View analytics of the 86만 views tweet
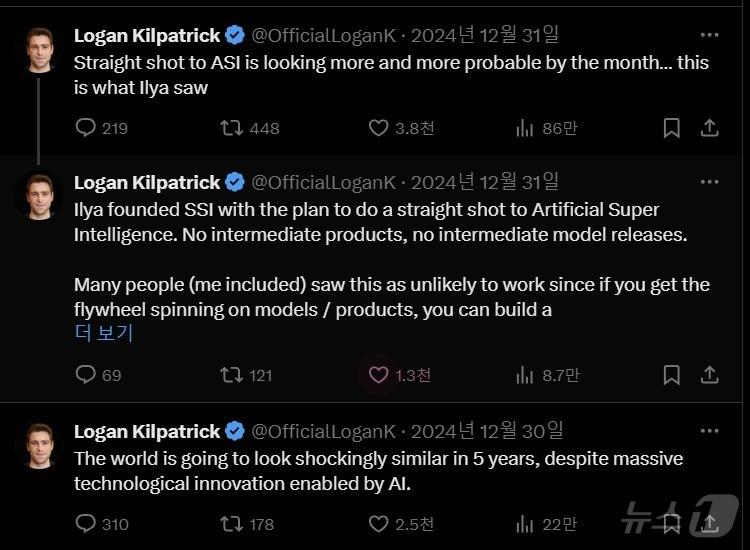 click(525, 128)
